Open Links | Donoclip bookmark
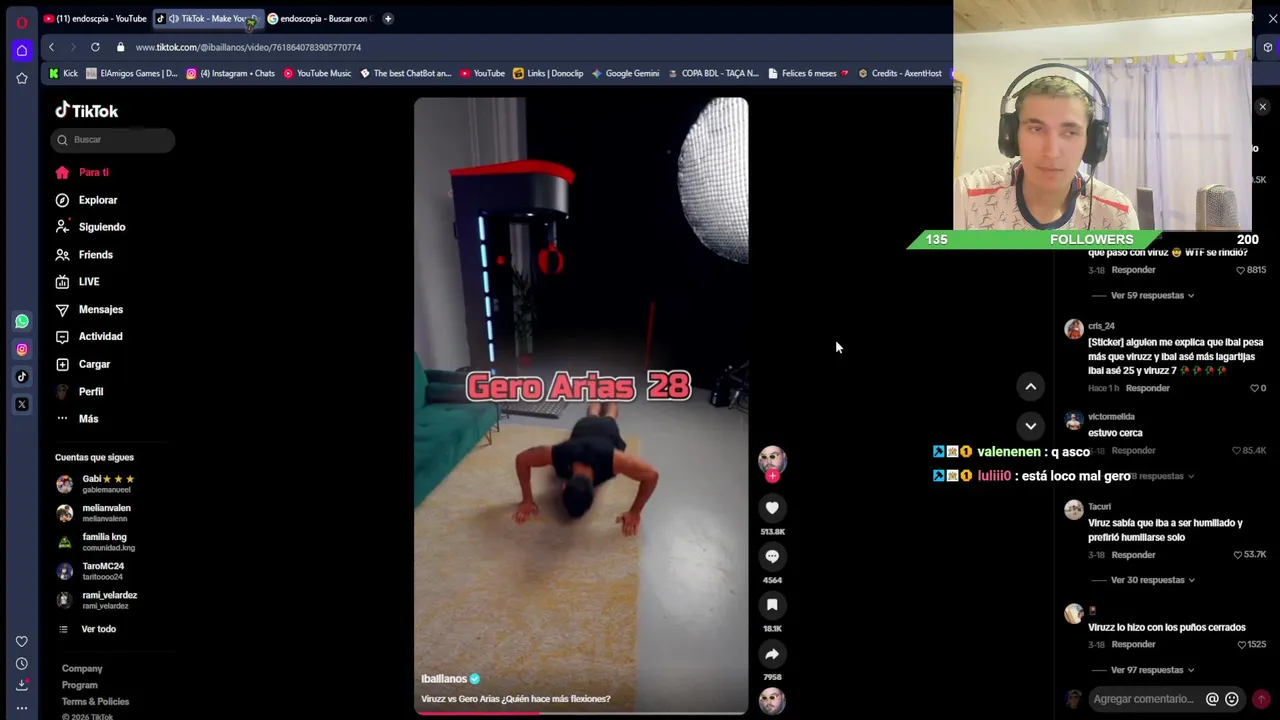1280x720 pixels. pos(548,73)
